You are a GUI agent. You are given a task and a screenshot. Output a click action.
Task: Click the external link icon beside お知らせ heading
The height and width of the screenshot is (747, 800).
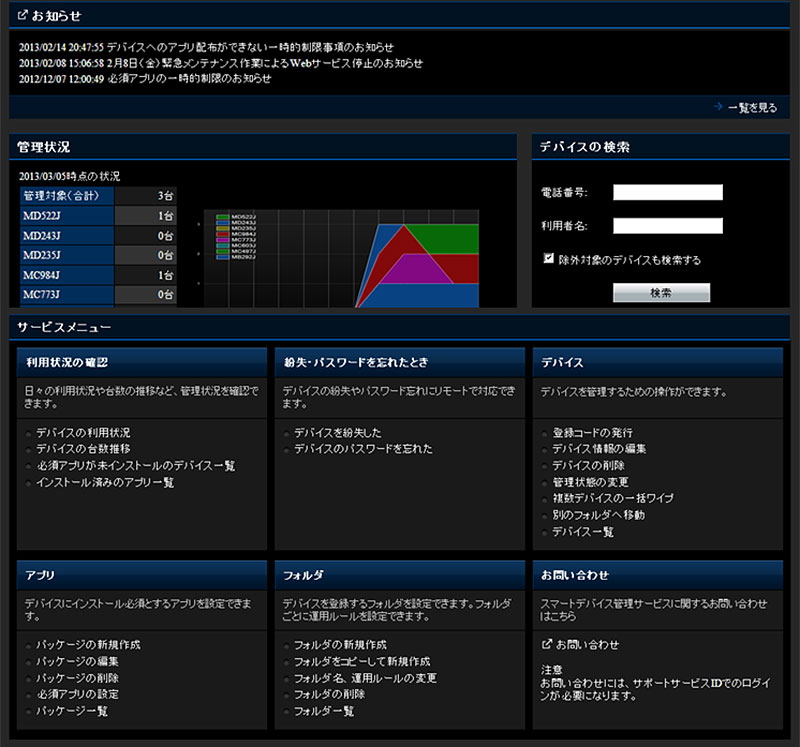point(23,16)
